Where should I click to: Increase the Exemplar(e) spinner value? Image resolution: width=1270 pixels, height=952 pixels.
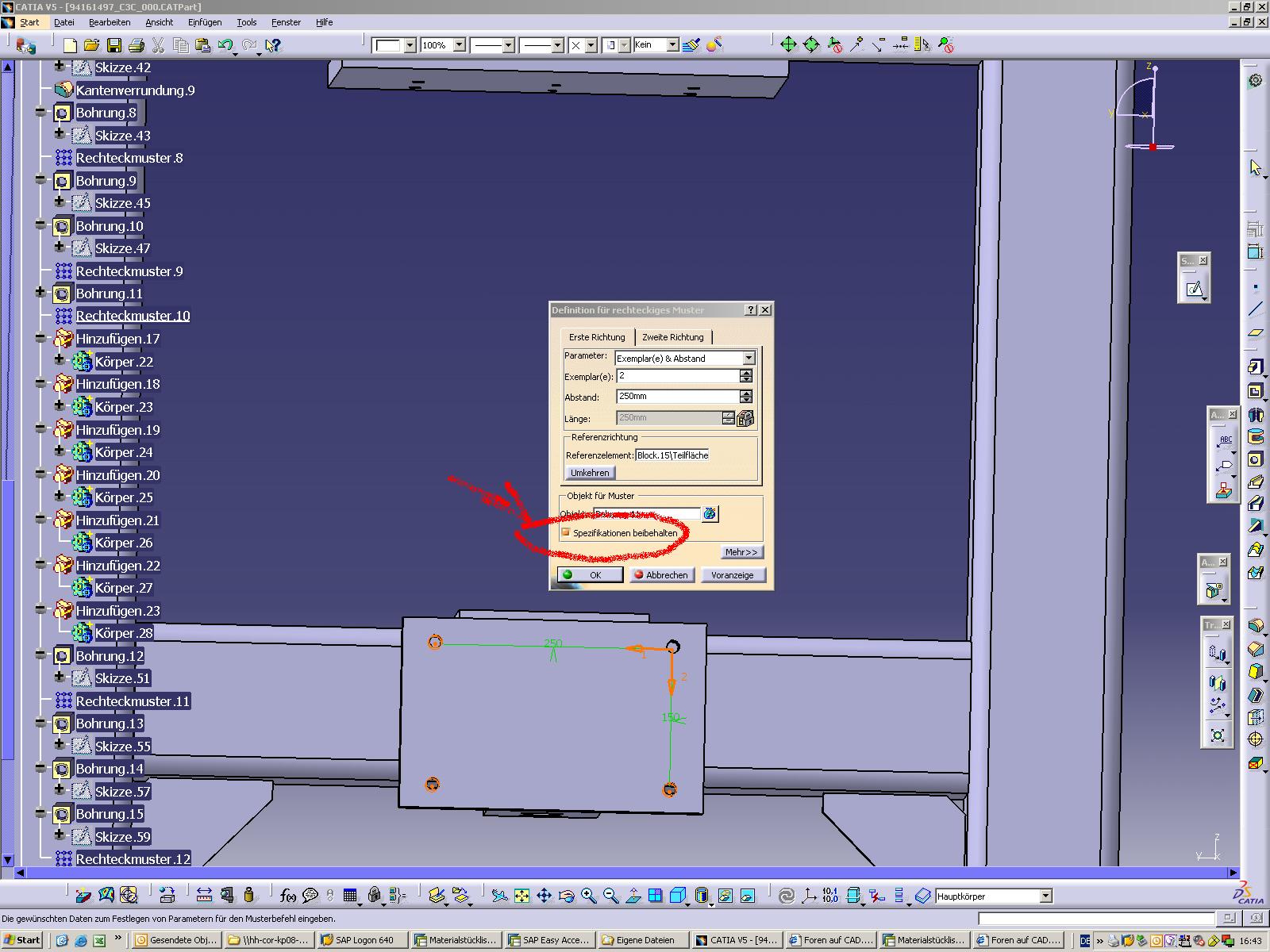tap(746, 373)
